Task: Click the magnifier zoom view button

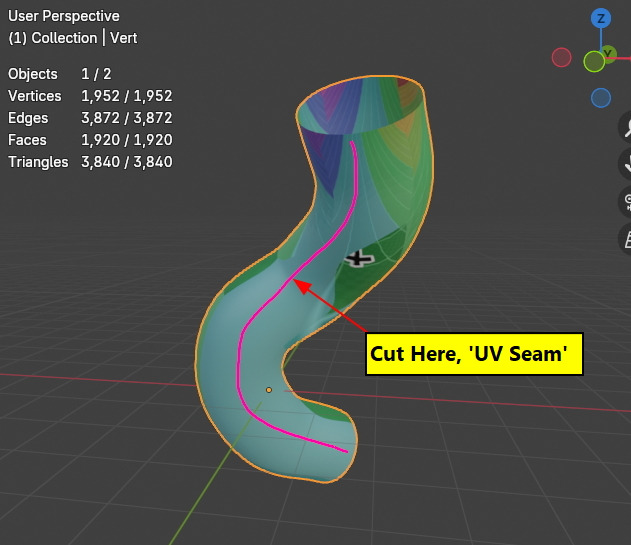Action: coord(625,128)
